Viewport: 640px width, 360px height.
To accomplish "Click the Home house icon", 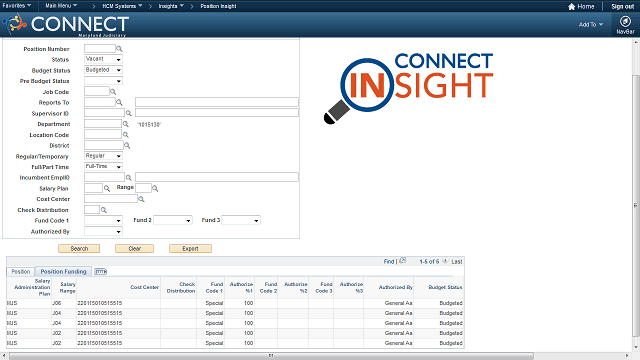I will (571, 7).
